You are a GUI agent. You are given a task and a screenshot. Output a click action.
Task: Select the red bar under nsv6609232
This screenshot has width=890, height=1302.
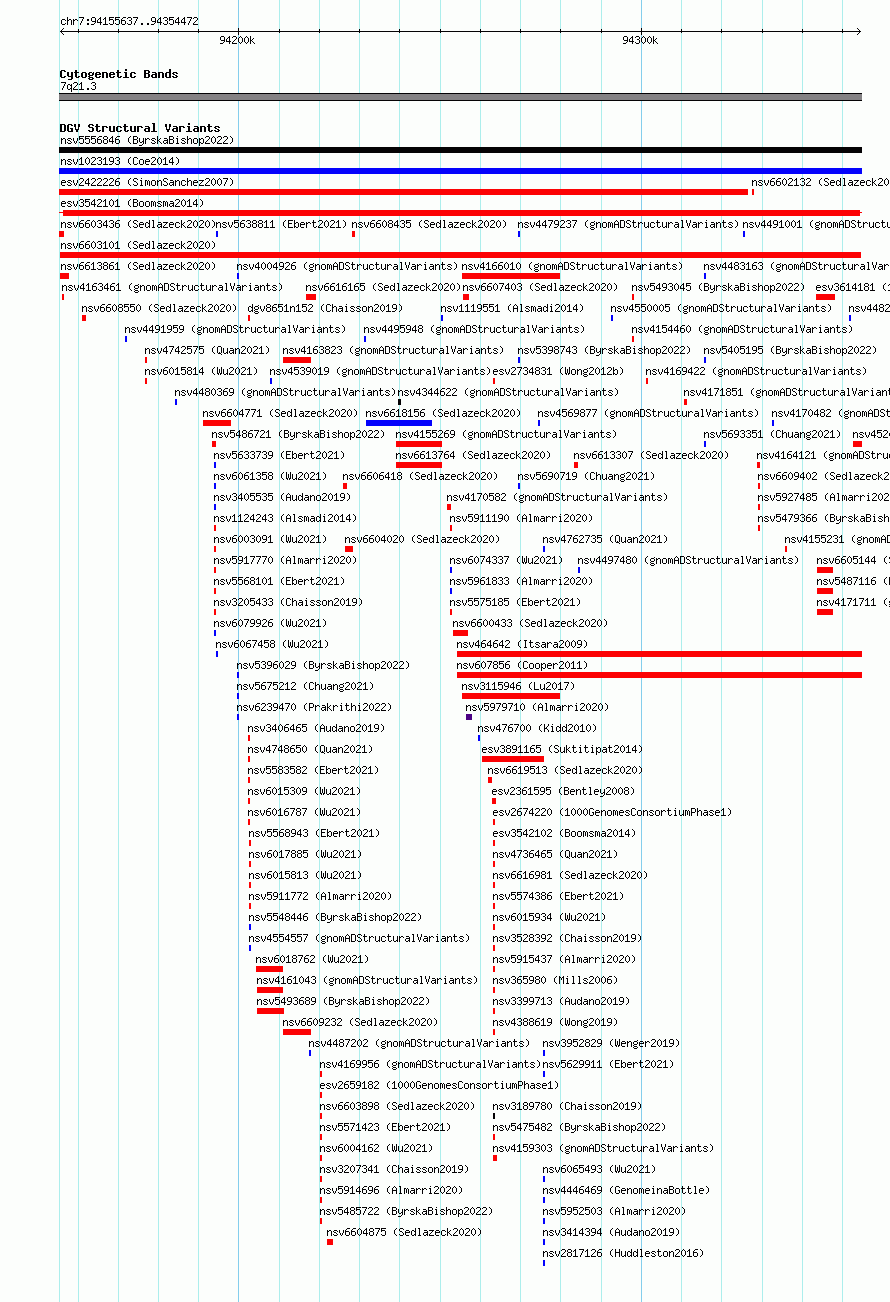[x=297, y=1032]
